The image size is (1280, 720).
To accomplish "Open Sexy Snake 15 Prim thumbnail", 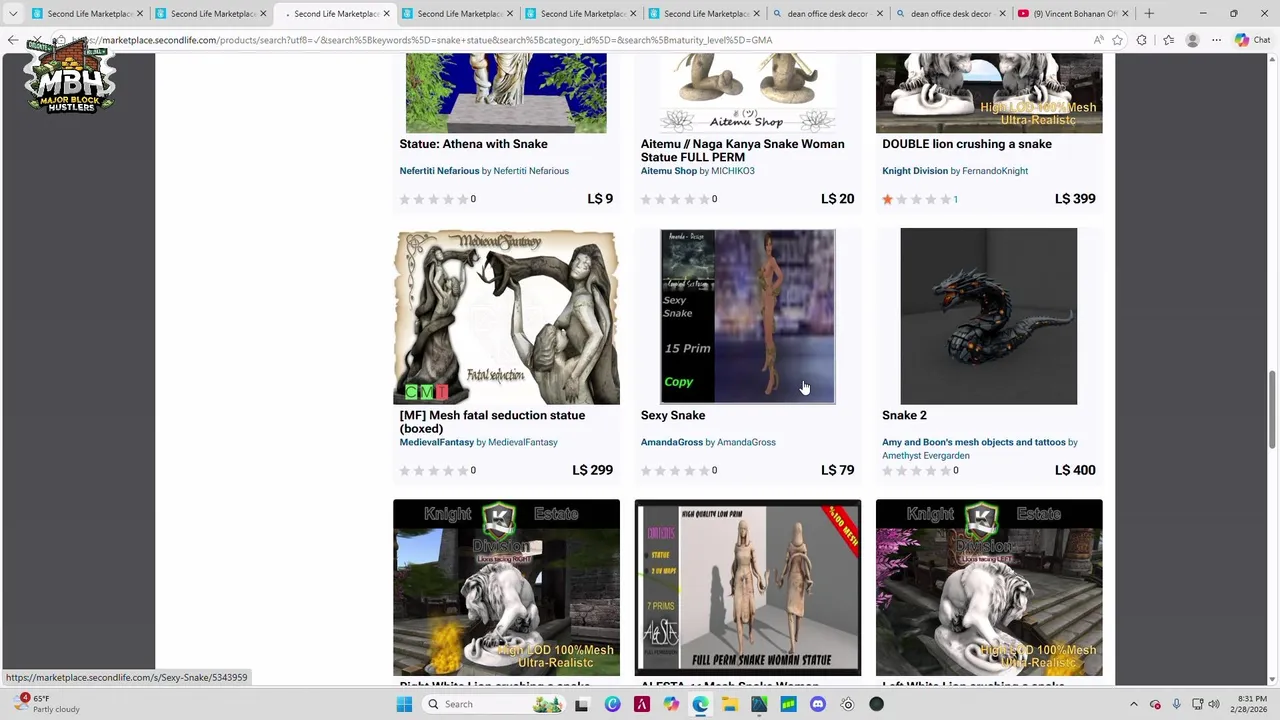I will (x=747, y=316).
